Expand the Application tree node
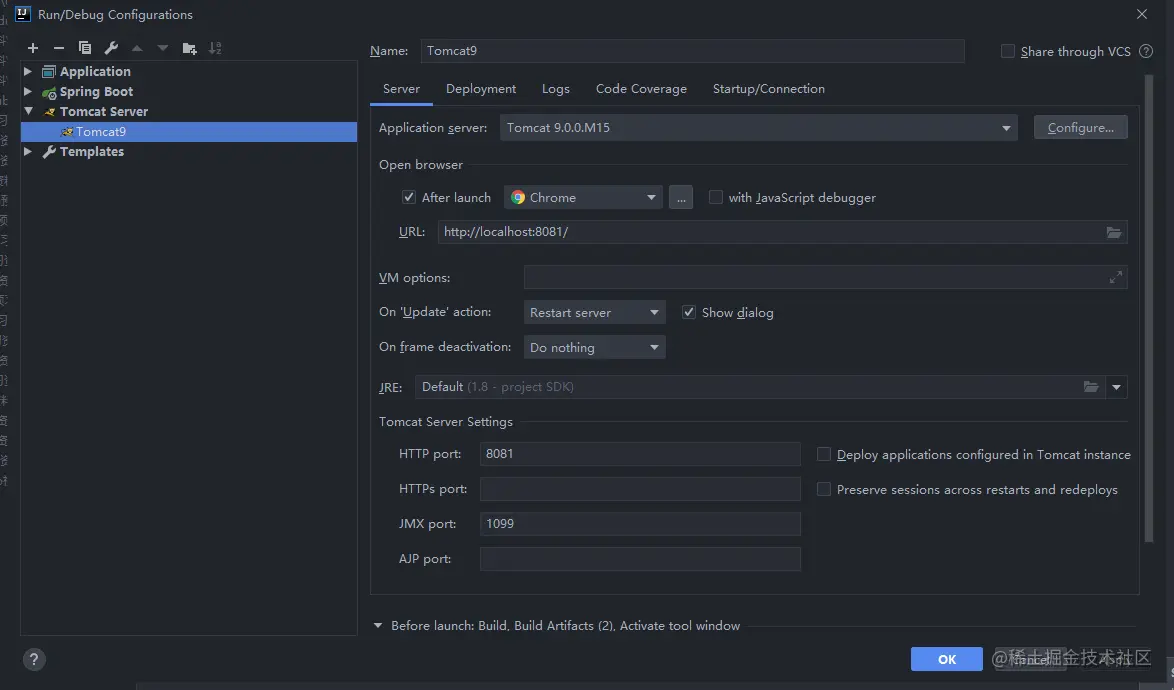This screenshot has width=1174, height=690. pyautogui.click(x=28, y=71)
